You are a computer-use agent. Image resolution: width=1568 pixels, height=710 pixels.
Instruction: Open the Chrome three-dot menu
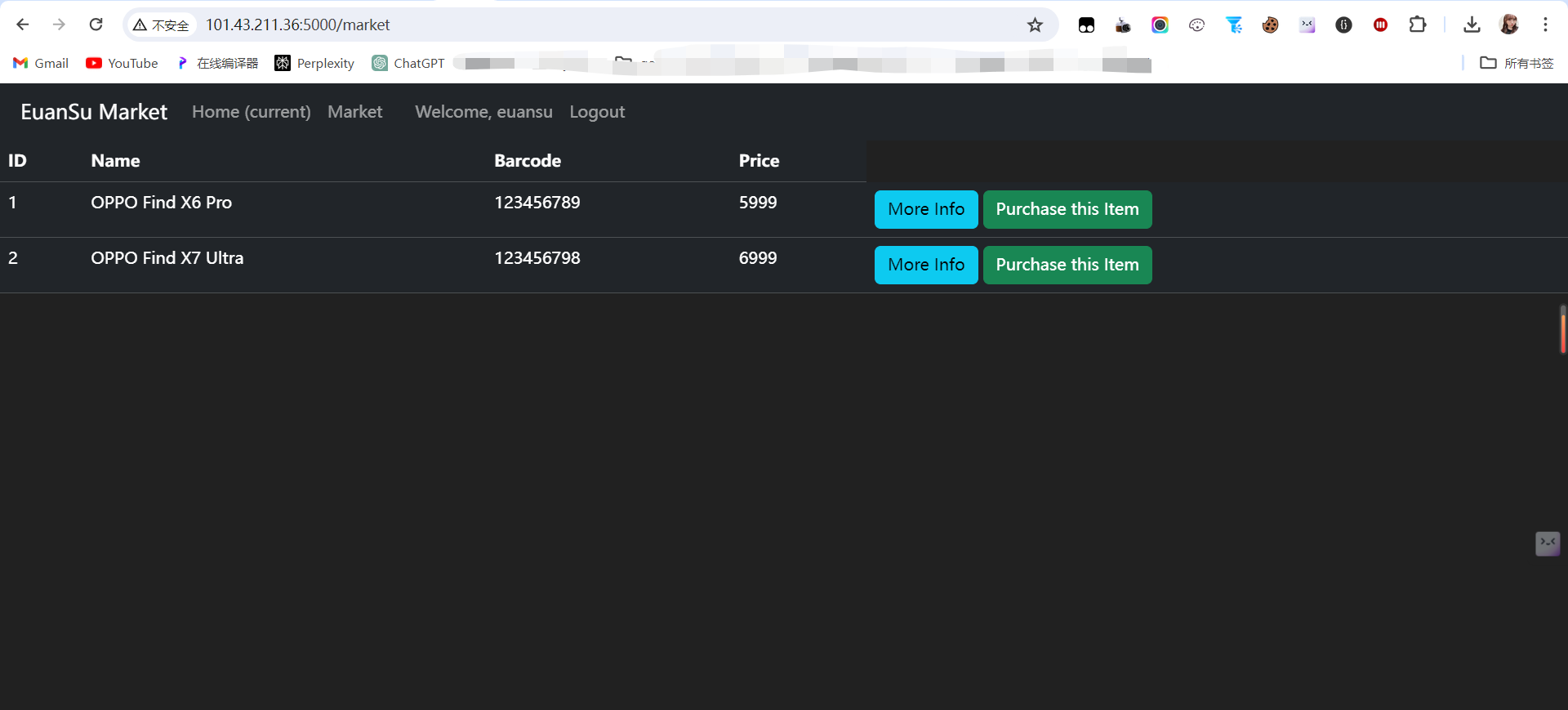coord(1545,25)
